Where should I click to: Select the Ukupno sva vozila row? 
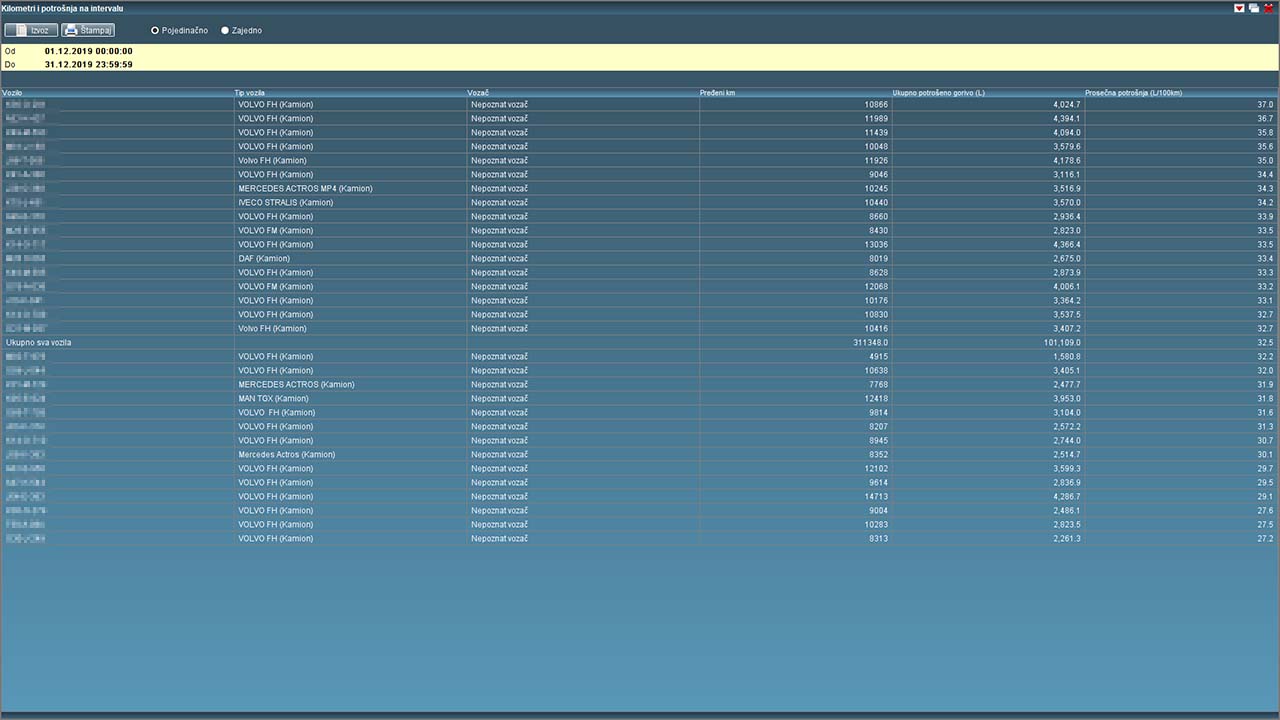coord(39,343)
